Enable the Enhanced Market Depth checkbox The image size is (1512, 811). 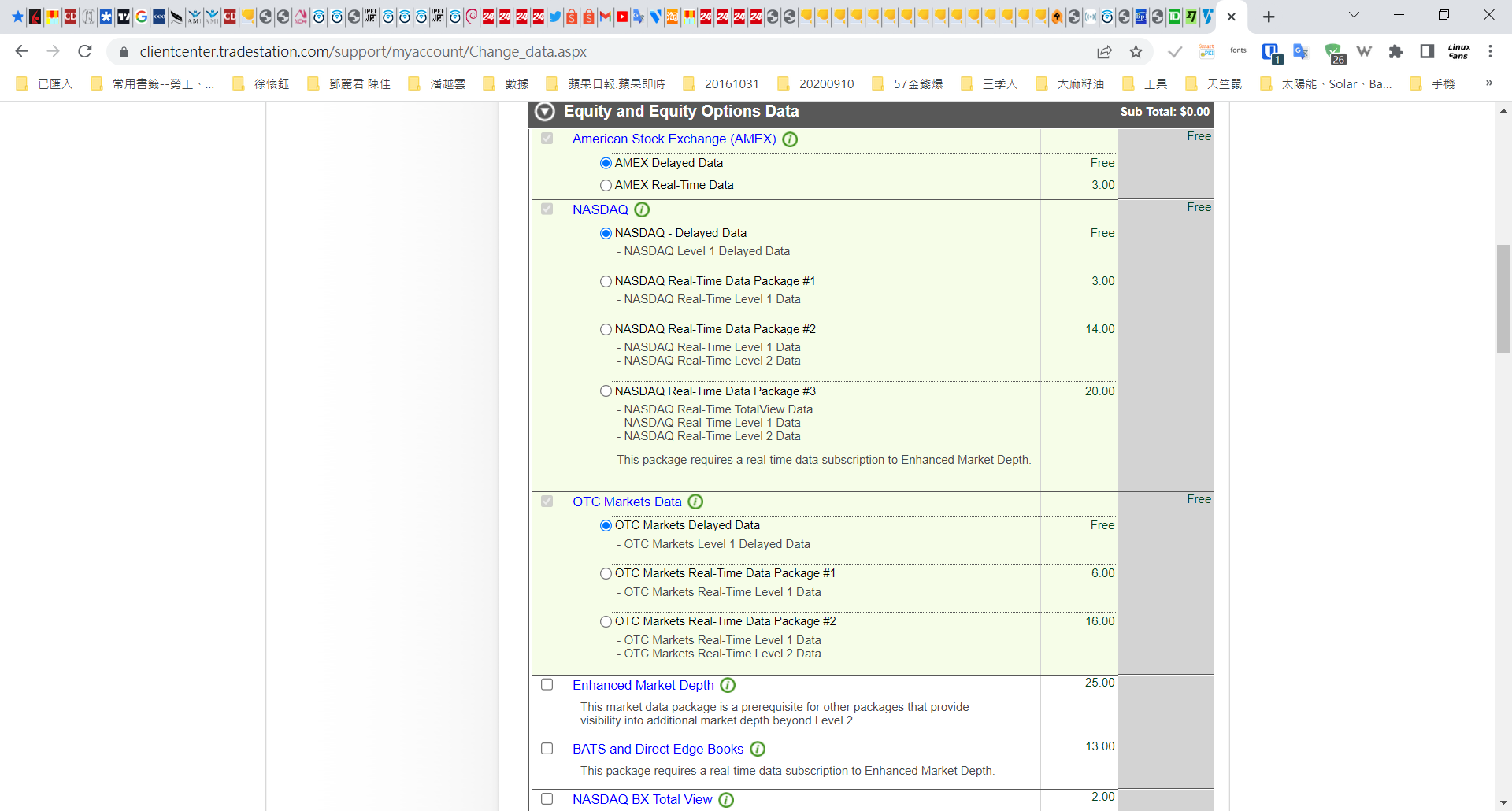tap(547, 684)
